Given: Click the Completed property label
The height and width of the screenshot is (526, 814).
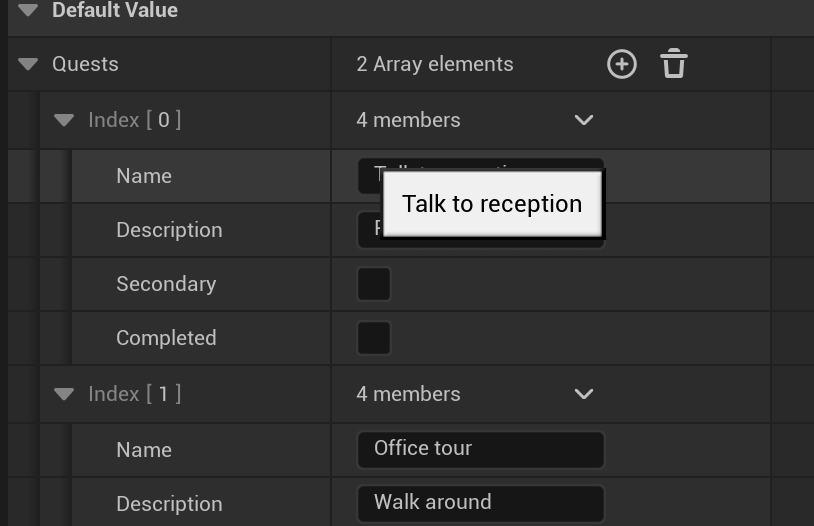Looking at the screenshot, I should coord(166,338).
